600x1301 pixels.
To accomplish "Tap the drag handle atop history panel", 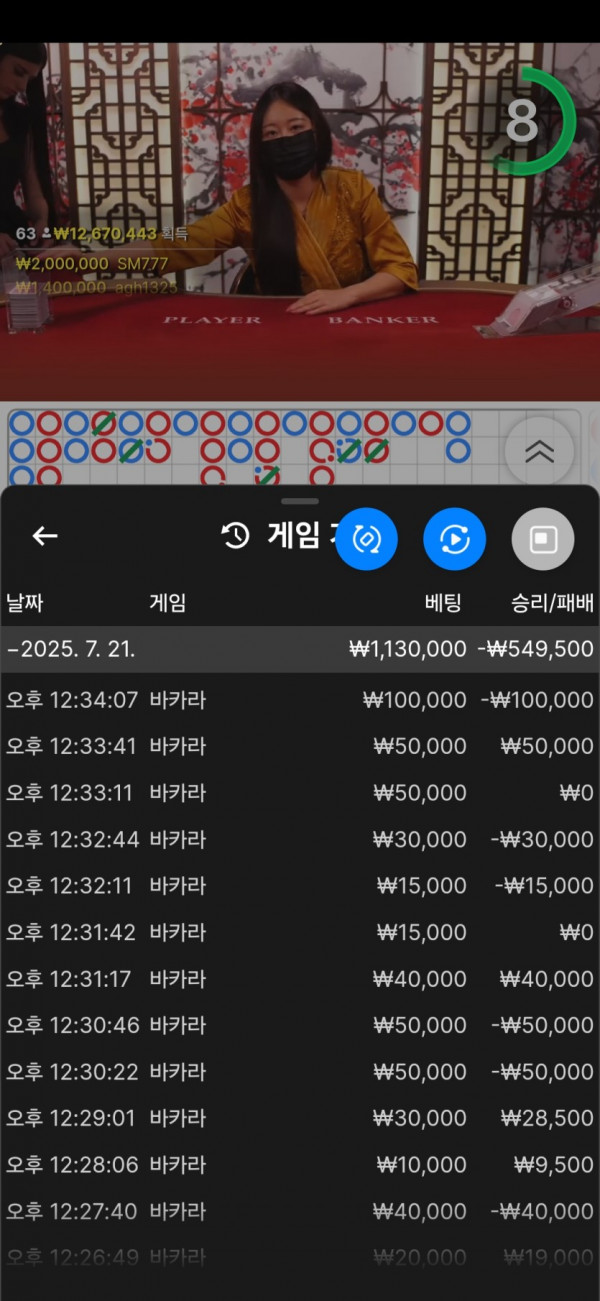I will 300,501.
